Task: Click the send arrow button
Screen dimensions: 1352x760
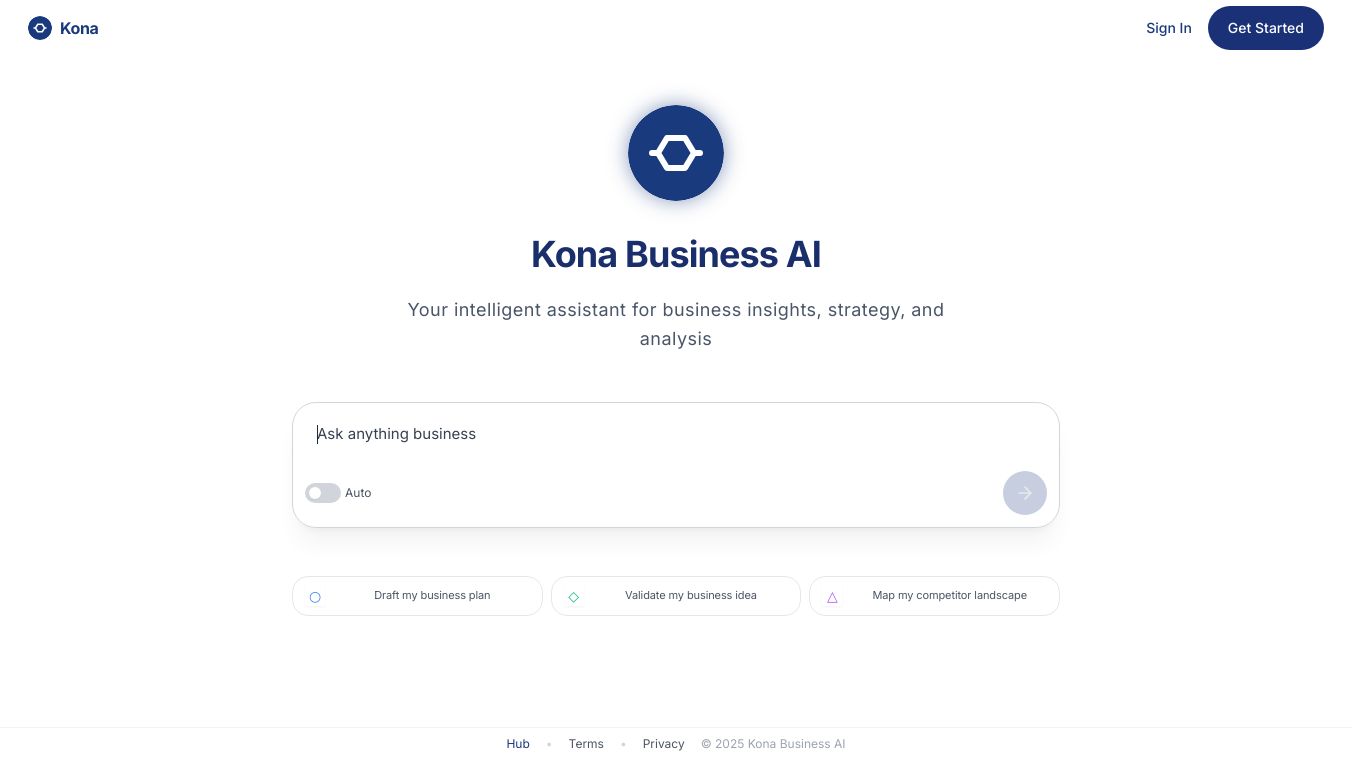Action: [1024, 493]
